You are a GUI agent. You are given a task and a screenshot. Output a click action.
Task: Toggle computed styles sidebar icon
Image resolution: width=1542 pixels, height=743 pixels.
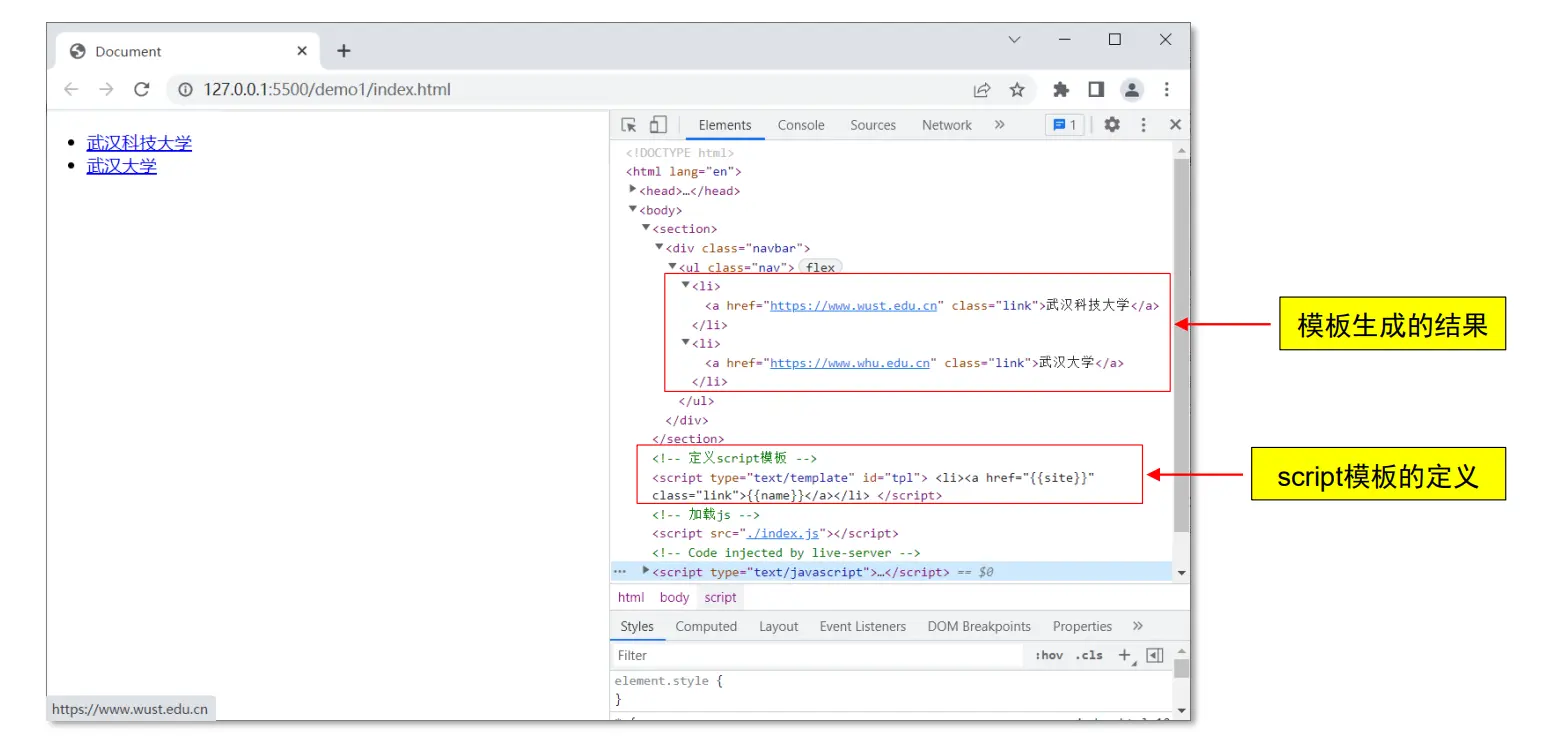(x=1154, y=655)
